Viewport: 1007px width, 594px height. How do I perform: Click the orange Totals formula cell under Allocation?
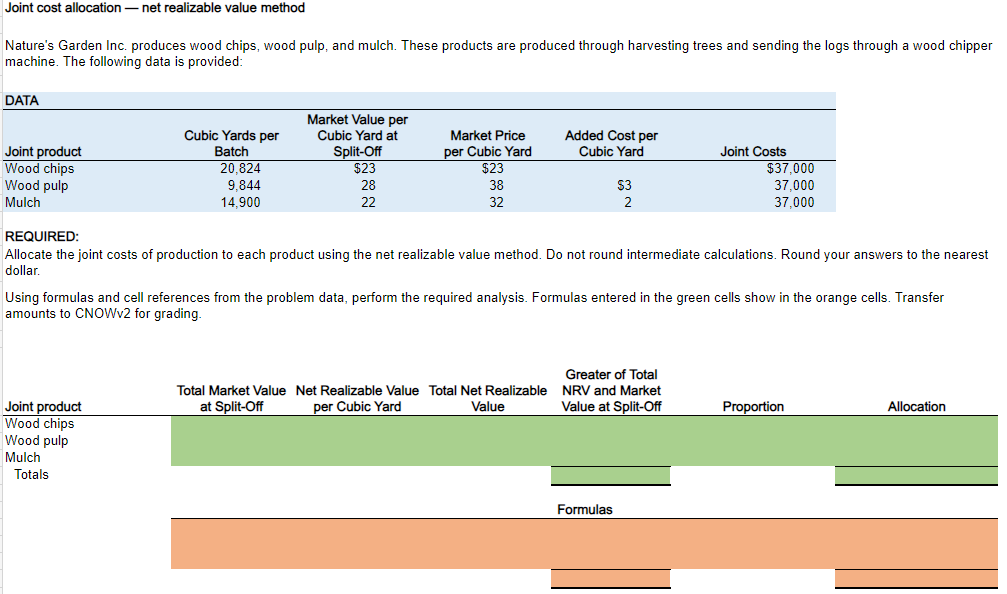tap(916, 577)
